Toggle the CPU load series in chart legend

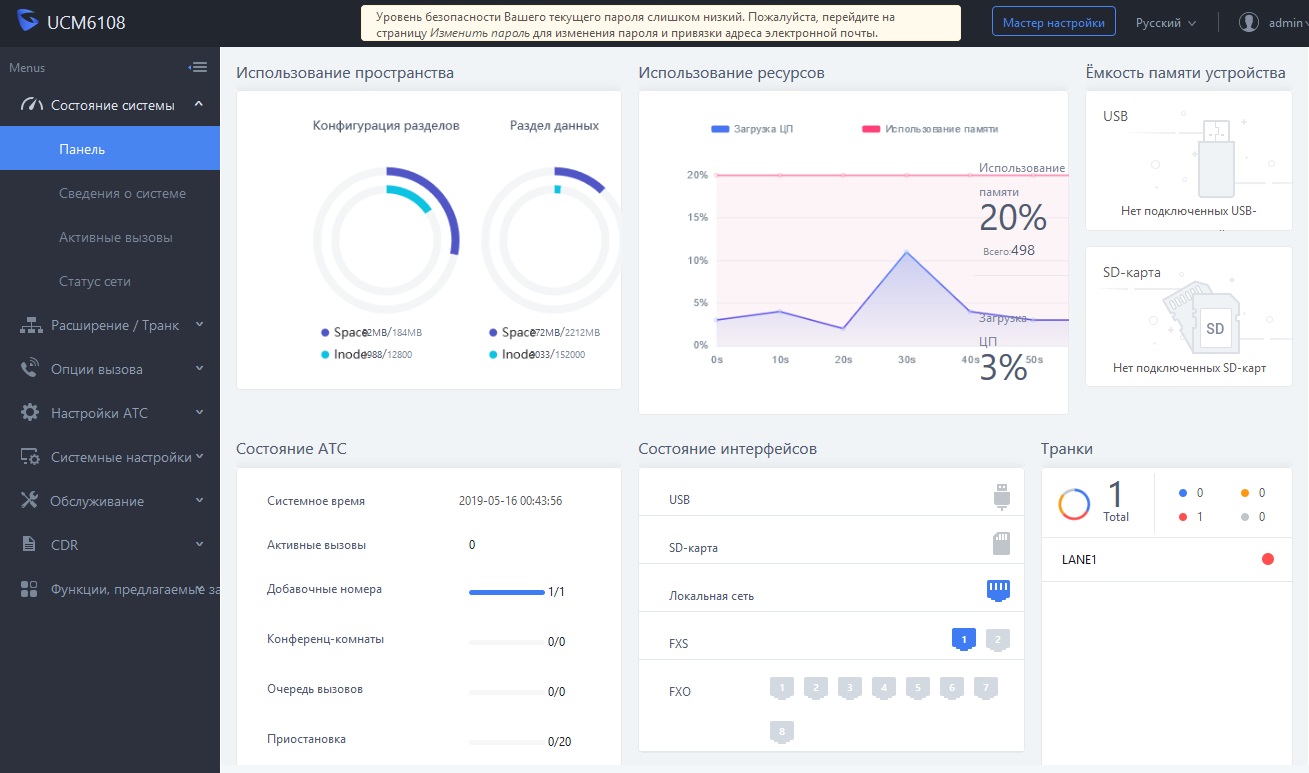coord(752,129)
